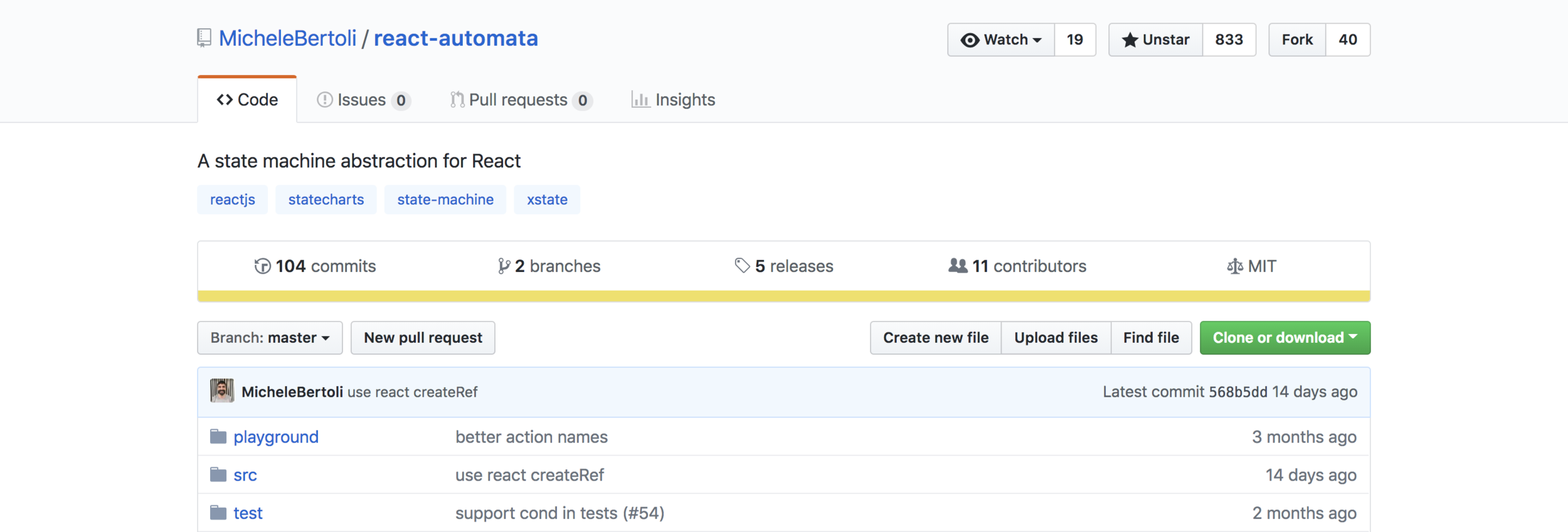Viewport: 1568px width, 532px height.
Task: Select the state-machine topic tag
Action: [445, 199]
